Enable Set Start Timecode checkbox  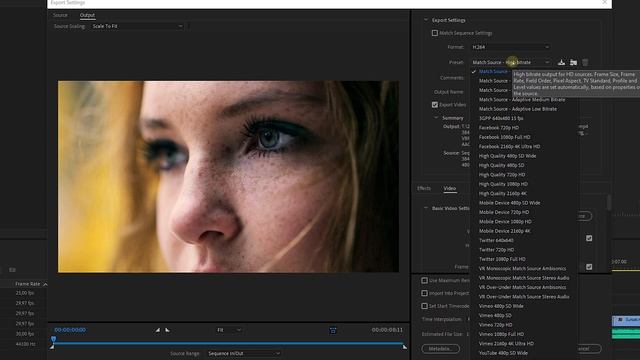(x=424, y=306)
